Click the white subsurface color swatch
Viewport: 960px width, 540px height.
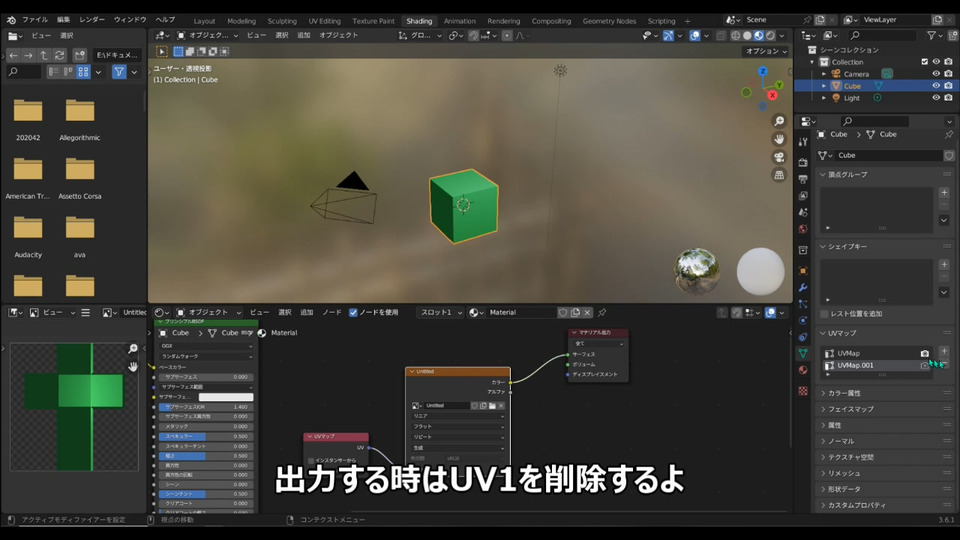coord(226,397)
